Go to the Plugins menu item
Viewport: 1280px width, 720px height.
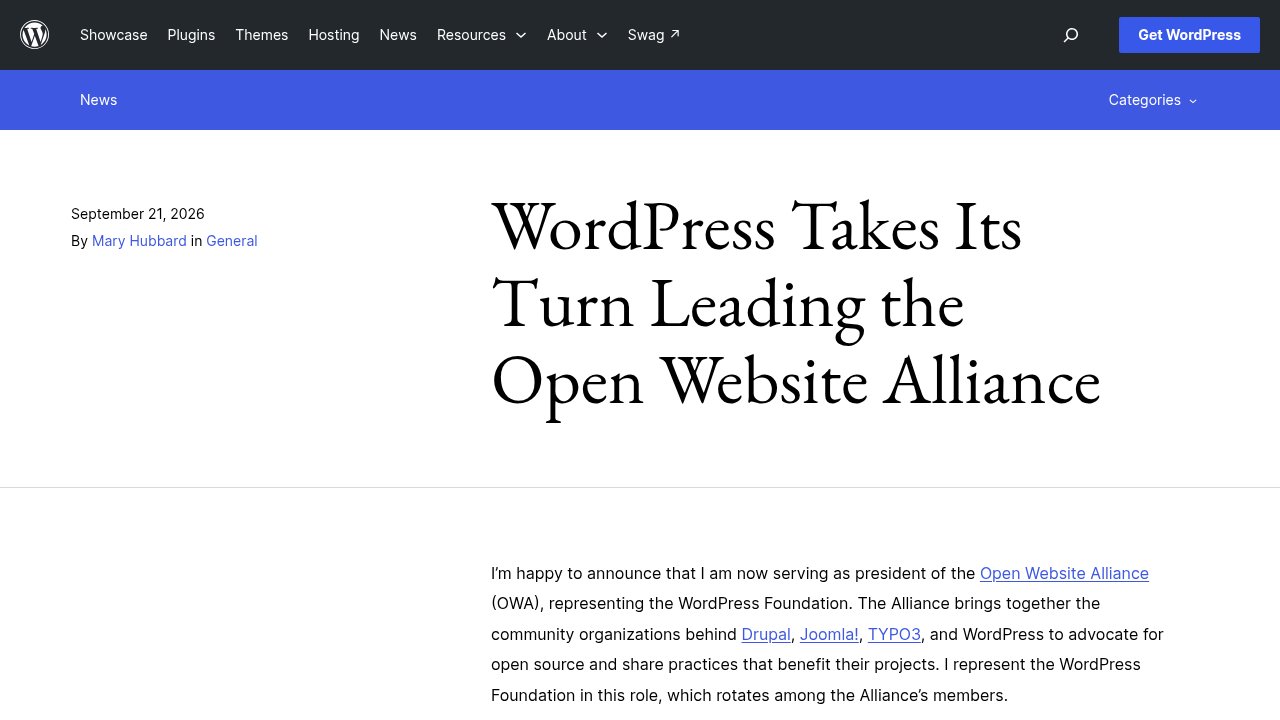pos(191,35)
